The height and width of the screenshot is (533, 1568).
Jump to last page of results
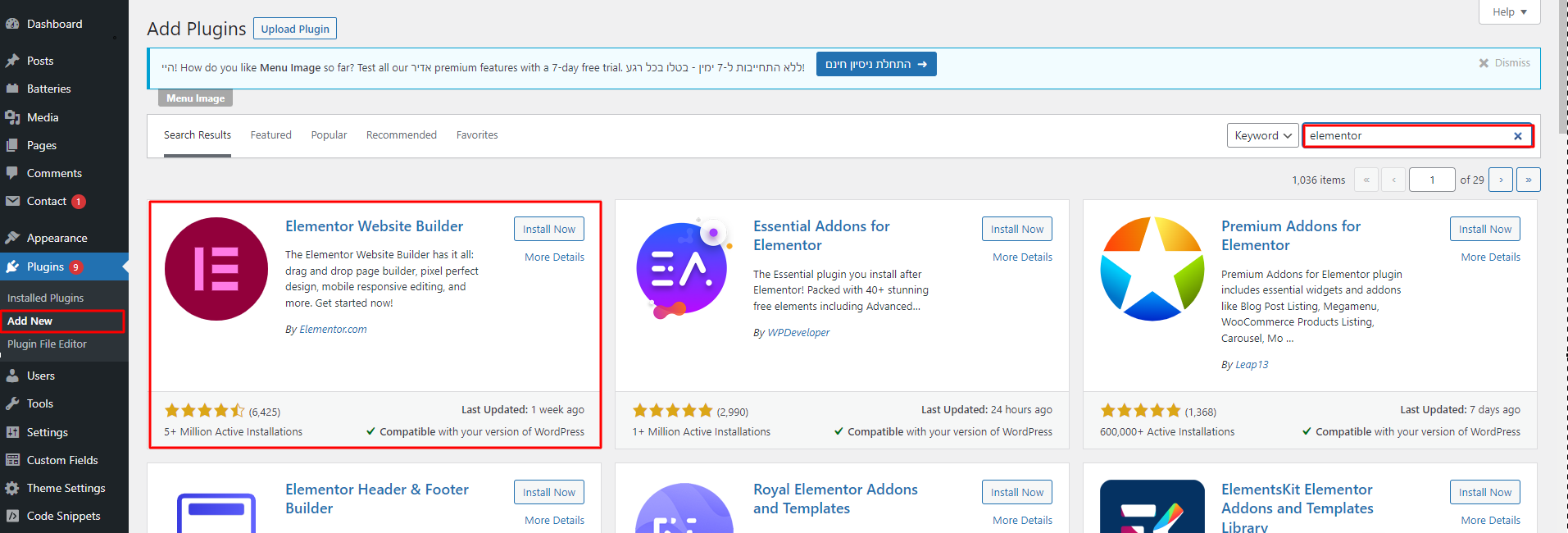click(x=1529, y=180)
